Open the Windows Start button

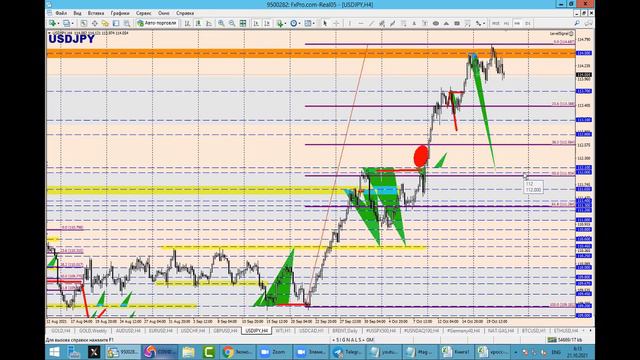point(54,352)
